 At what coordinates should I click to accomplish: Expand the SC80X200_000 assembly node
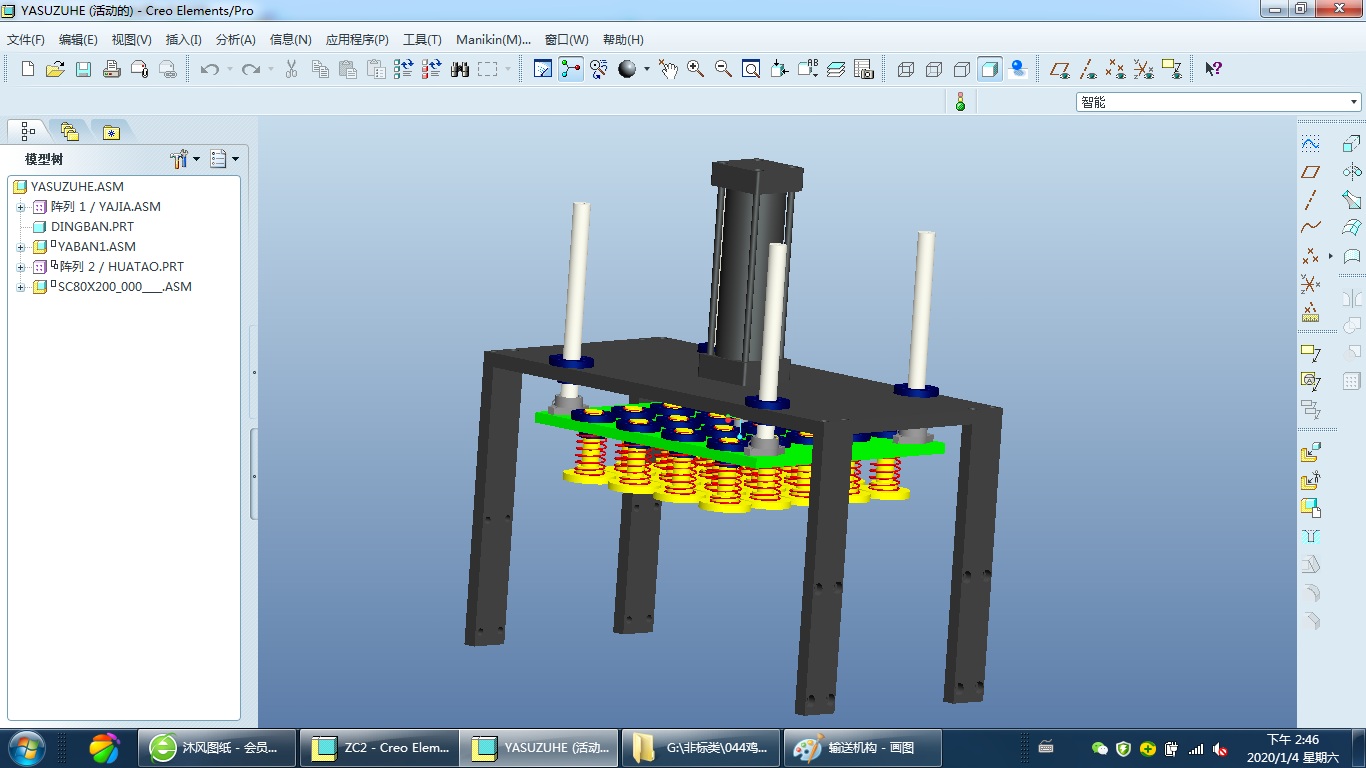click(x=20, y=287)
